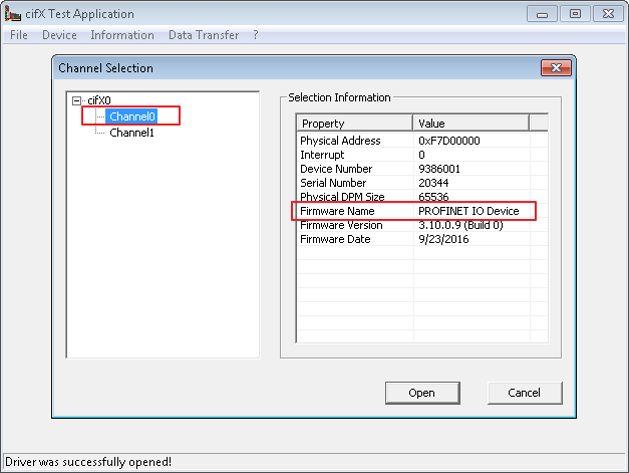Click the value 0xF7D00000
The width and height of the screenshot is (629, 473).
(449, 141)
